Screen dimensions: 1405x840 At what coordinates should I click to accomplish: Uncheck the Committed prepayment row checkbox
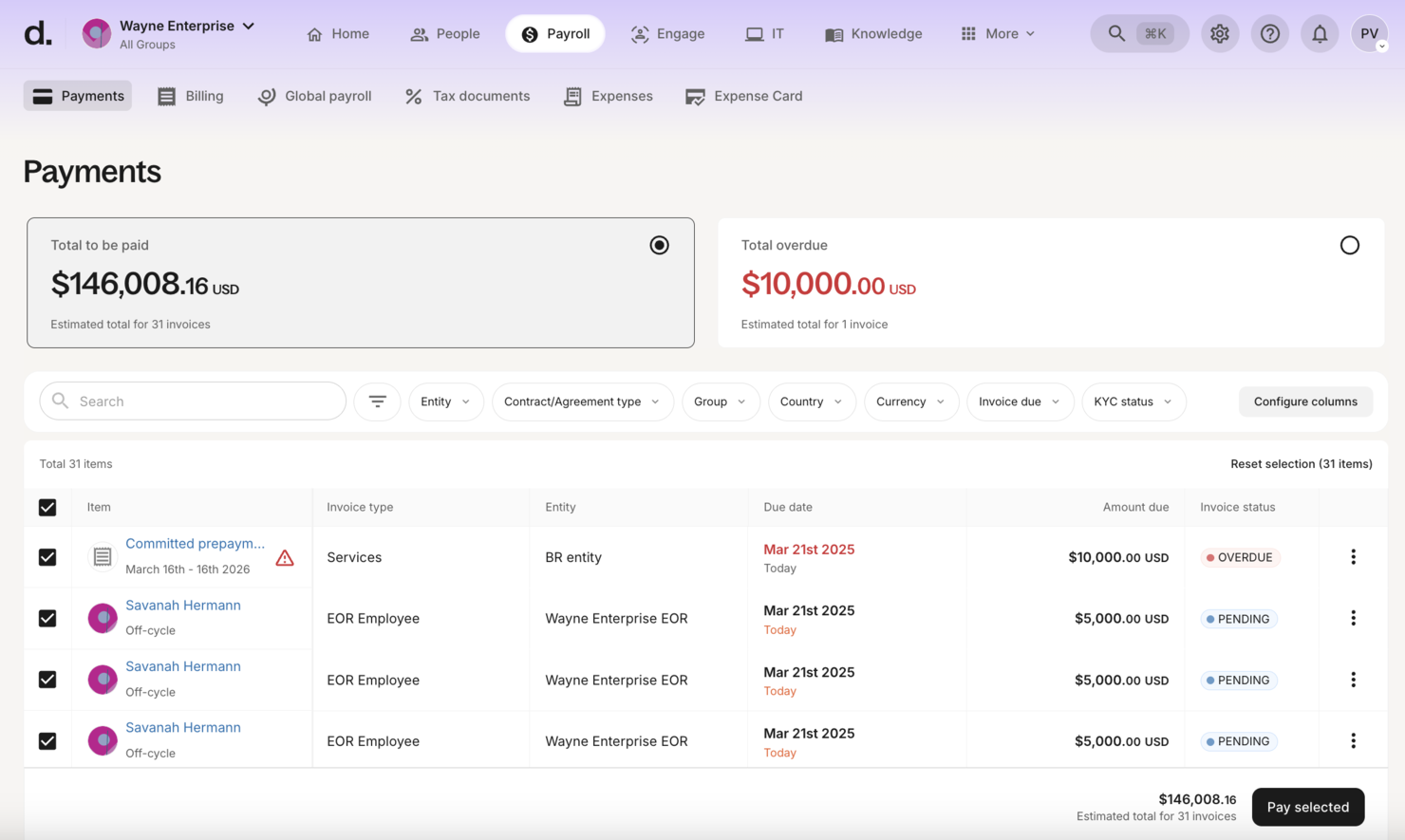(47, 557)
